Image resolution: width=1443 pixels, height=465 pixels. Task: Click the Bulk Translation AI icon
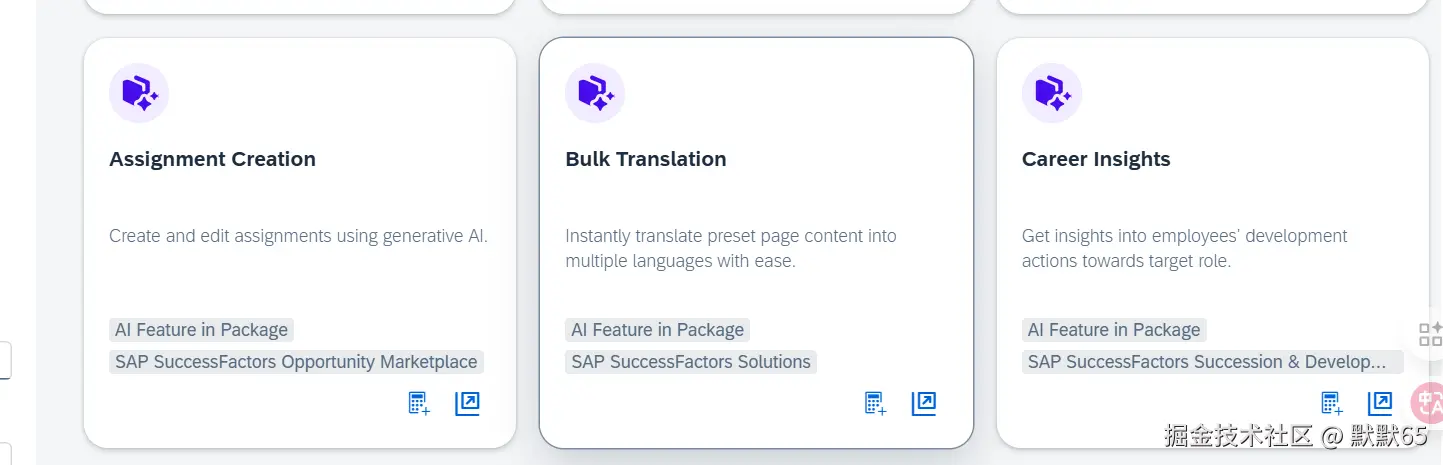coord(595,93)
